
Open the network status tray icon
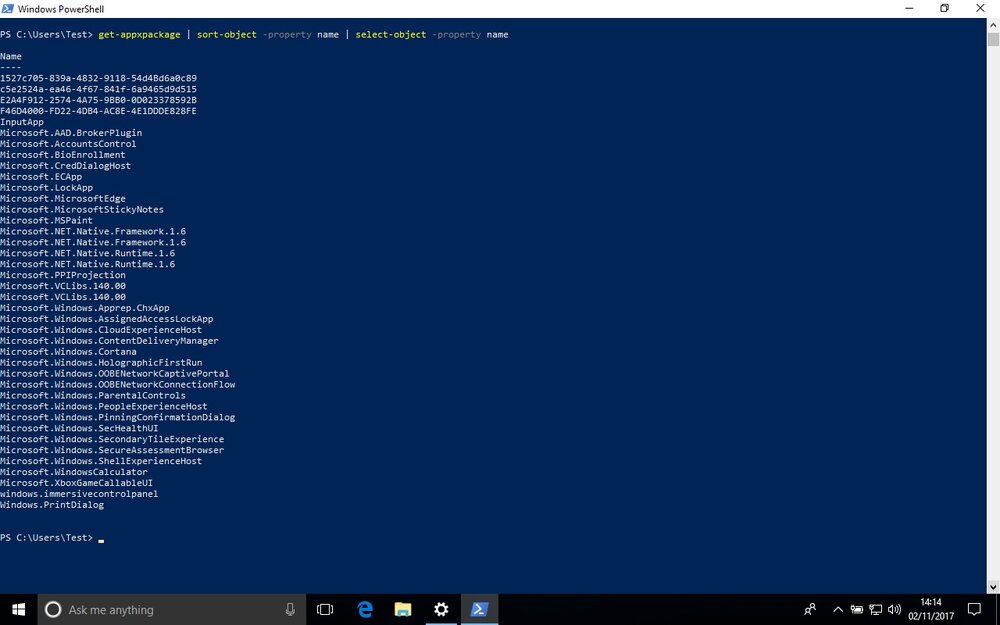[x=876, y=610]
